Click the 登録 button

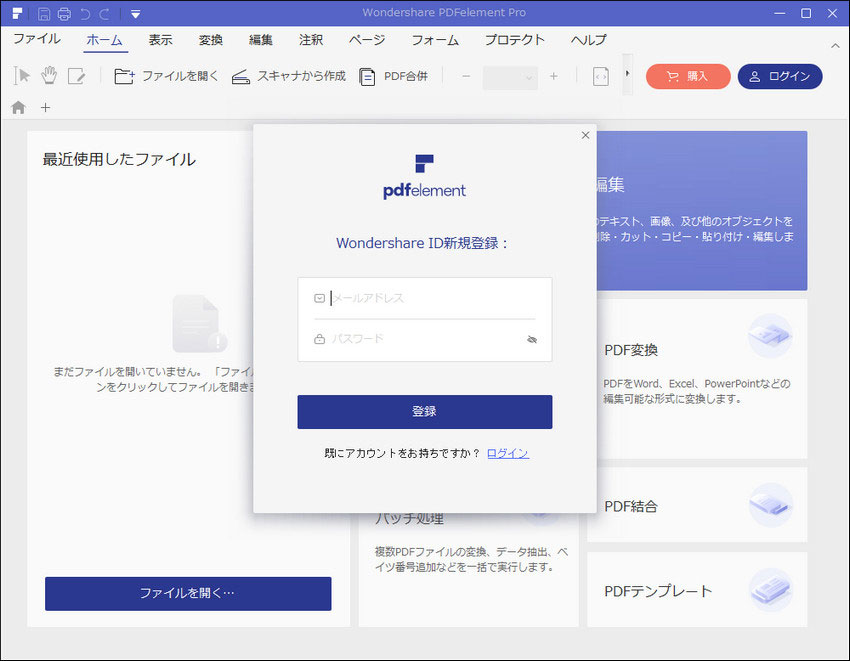pos(424,412)
